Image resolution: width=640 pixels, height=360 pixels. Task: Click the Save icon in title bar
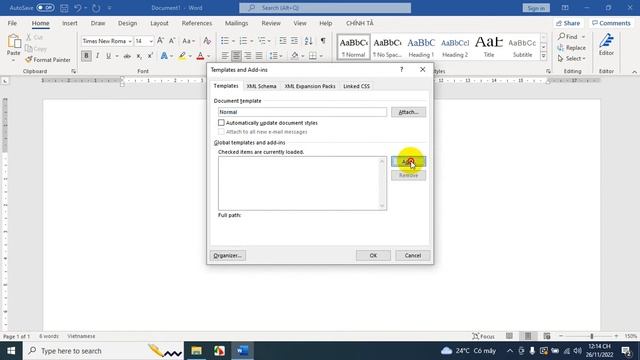click(x=64, y=8)
